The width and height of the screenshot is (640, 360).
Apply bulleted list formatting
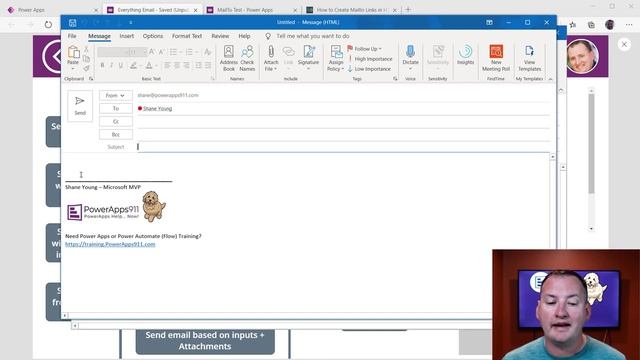pos(173,52)
